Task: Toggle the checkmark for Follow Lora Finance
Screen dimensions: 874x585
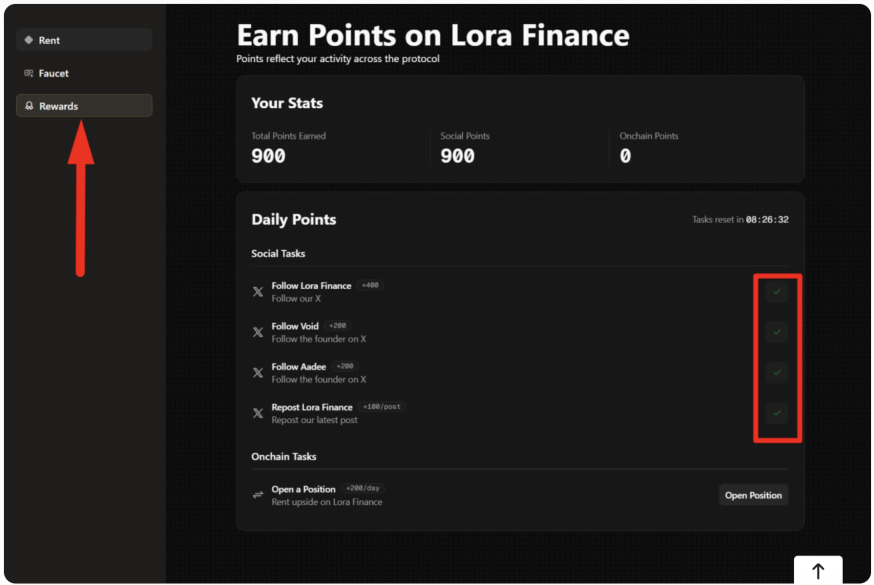Action: (775, 291)
